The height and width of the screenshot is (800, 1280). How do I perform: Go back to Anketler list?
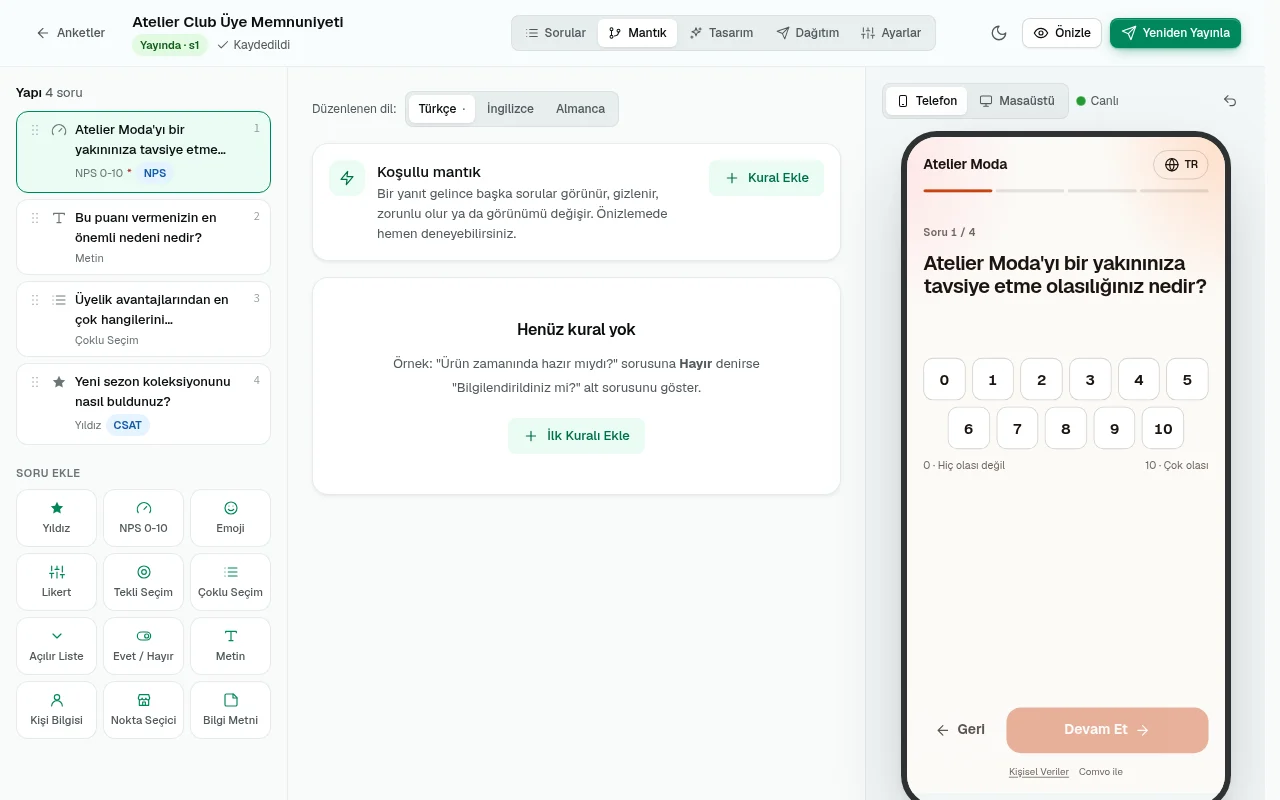(x=70, y=33)
